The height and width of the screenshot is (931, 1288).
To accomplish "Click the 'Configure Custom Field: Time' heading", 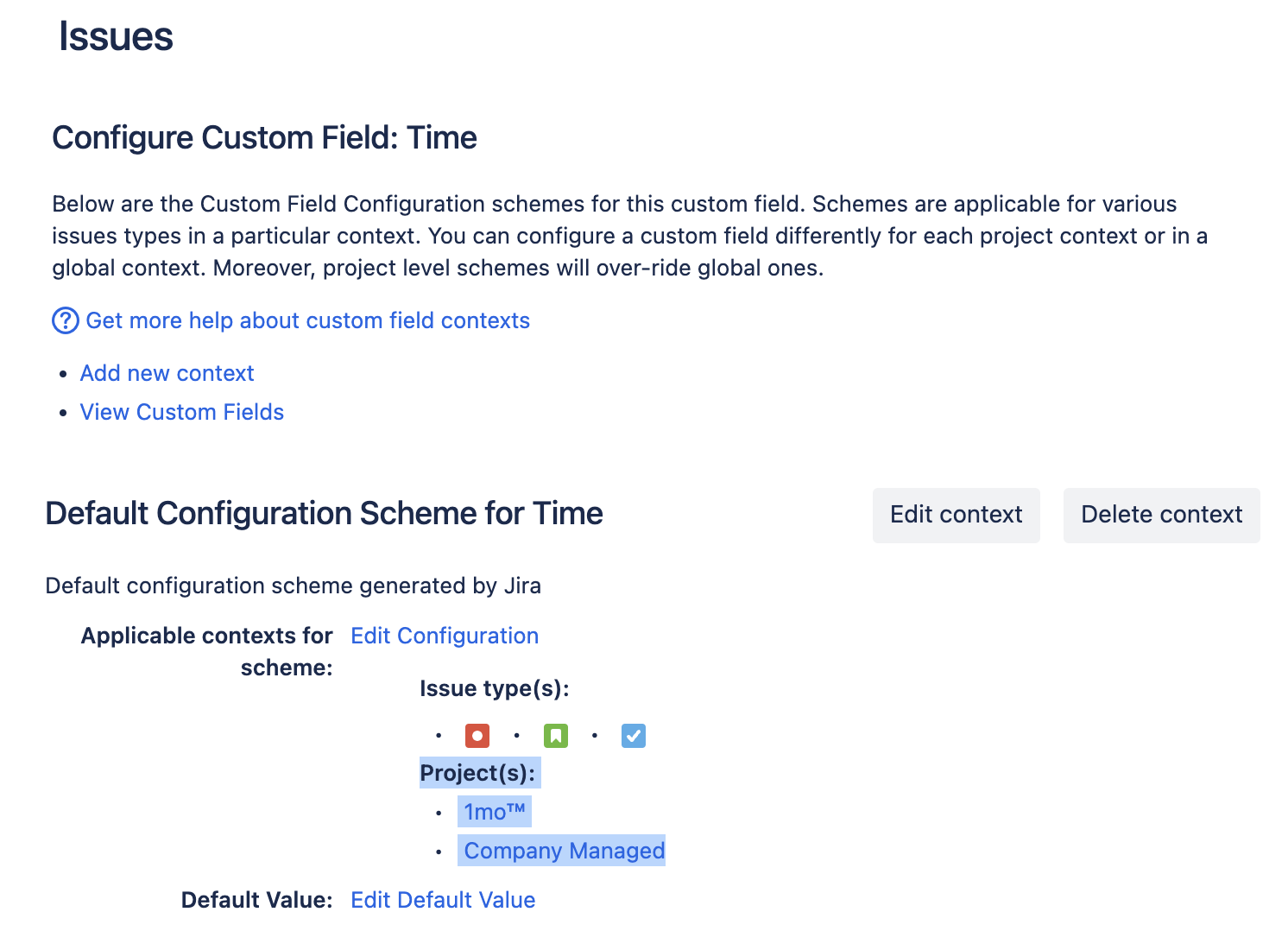I will click(264, 138).
